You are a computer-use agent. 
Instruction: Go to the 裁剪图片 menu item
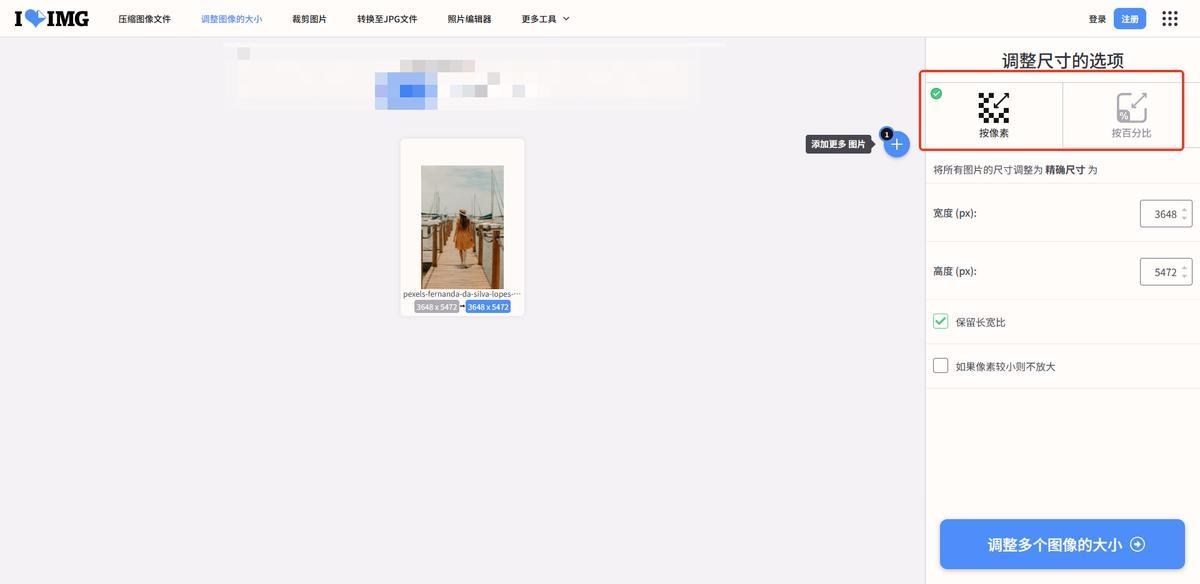click(309, 19)
